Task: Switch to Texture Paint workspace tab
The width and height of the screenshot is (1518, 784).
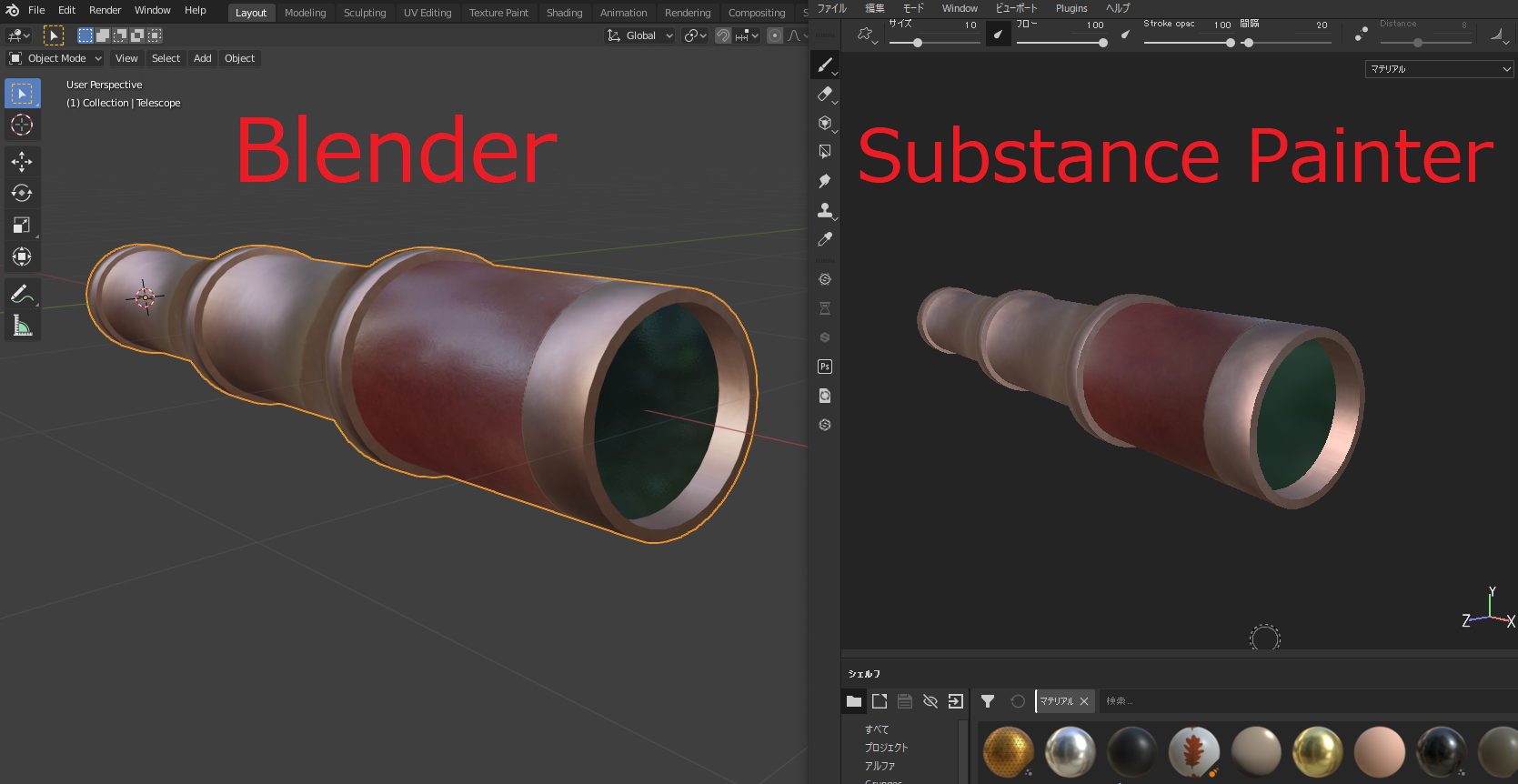Action: point(498,13)
